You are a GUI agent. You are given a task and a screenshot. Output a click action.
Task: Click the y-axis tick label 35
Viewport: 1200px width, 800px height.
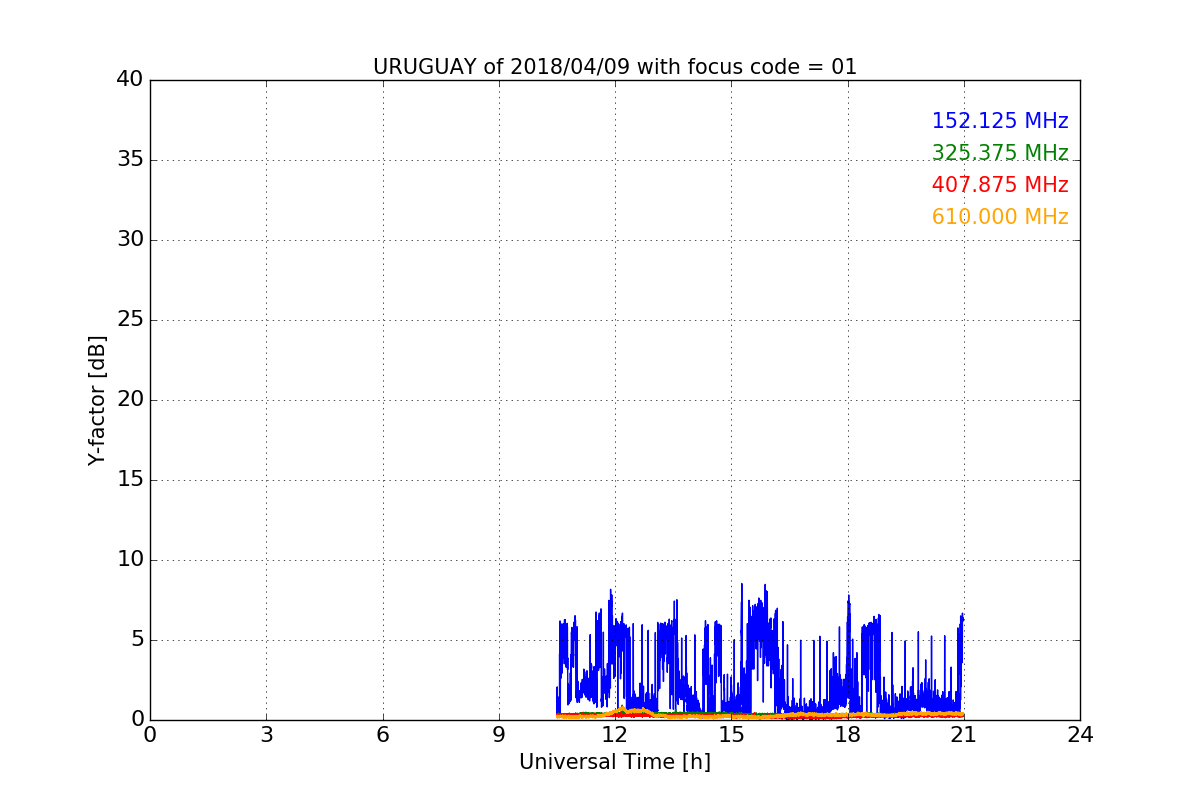[130, 160]
